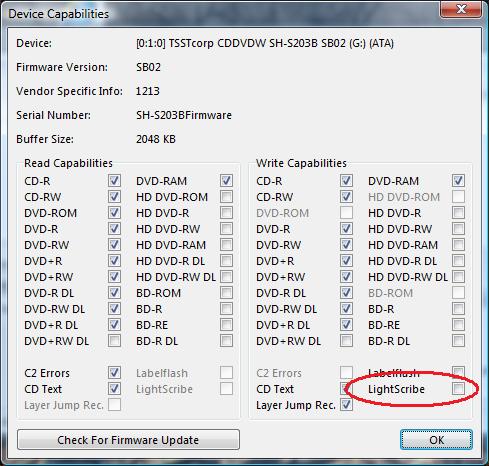Toggle BD-RE checkbox under Write Capabilities
Screen dimensions: 489x466
(x=458, y=325)
